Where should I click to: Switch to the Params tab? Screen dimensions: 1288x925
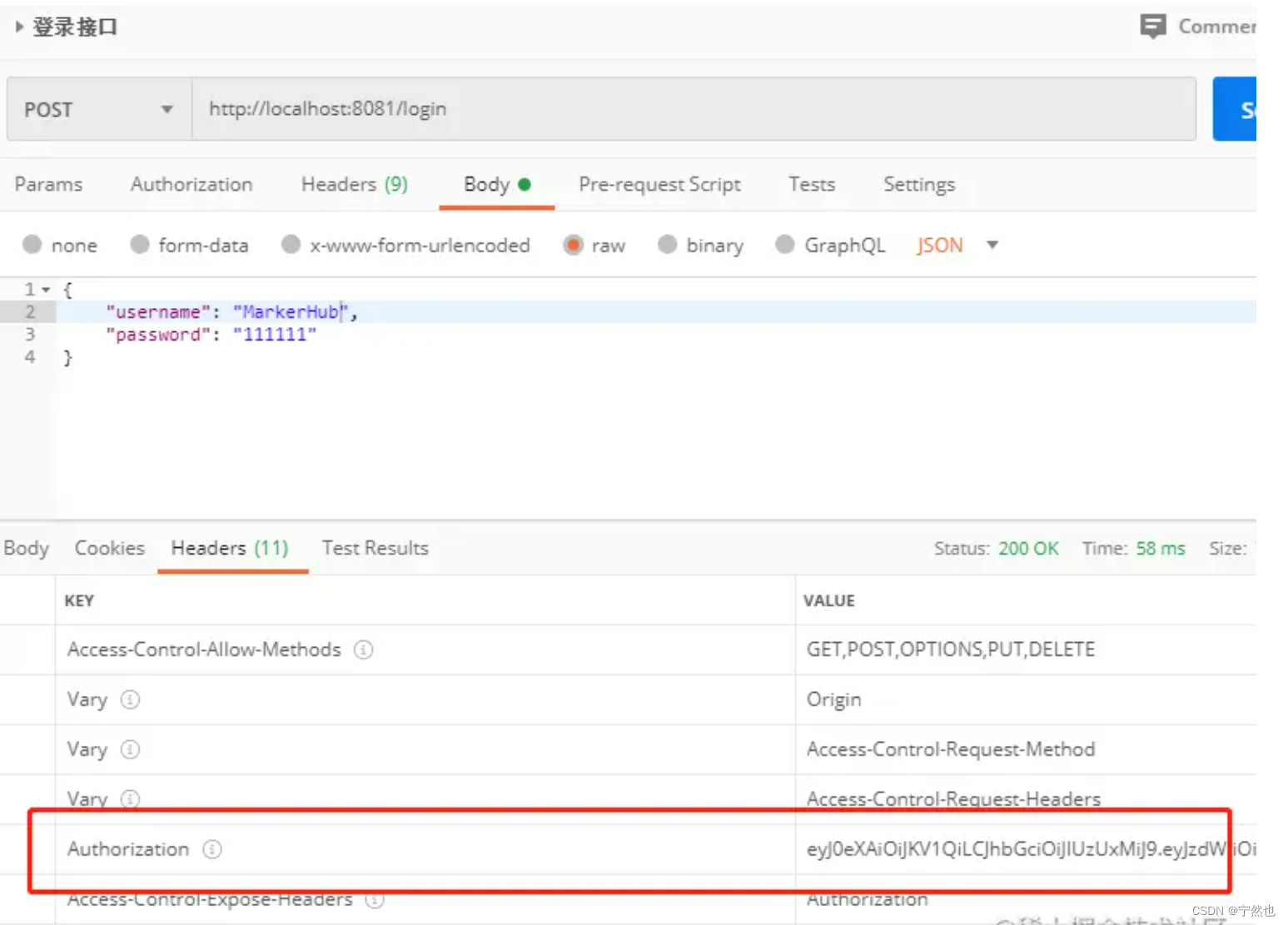48,184
